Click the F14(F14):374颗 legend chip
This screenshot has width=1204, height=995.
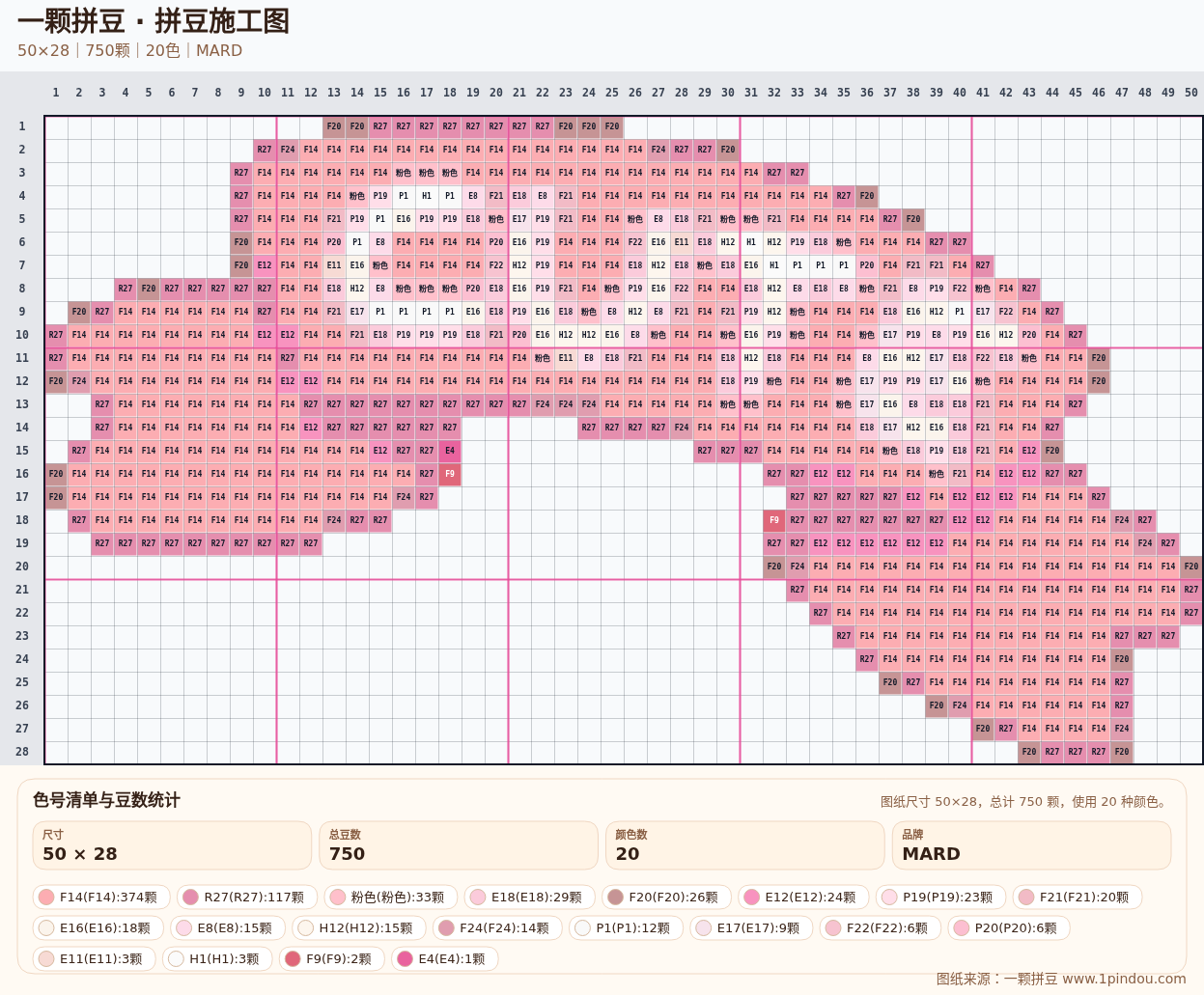pos(101,898)
